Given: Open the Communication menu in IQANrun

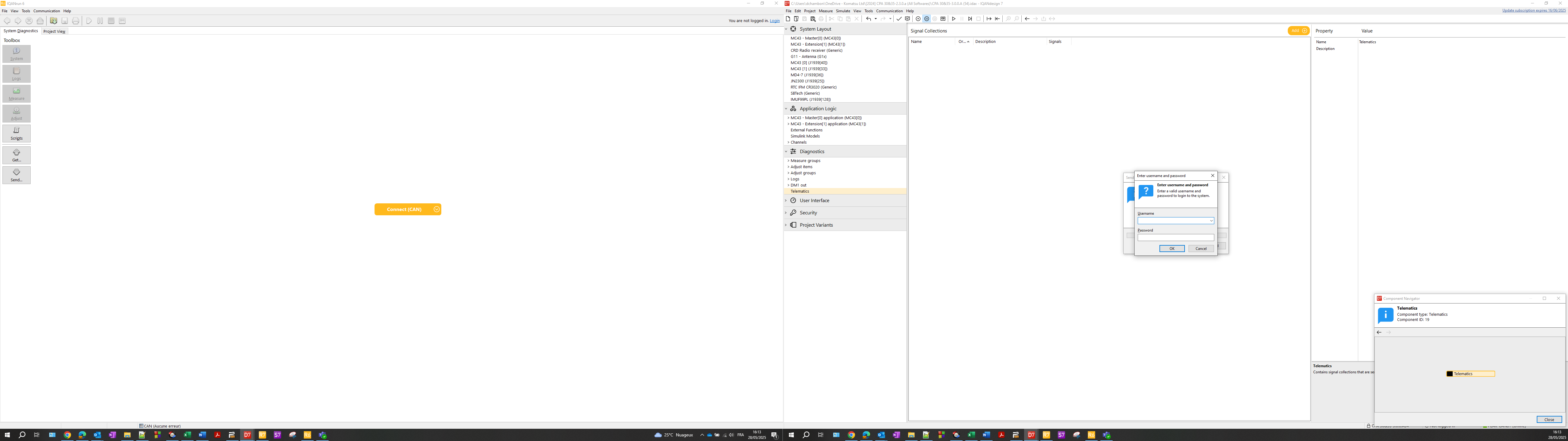Looking at the screenshot, I should point(47,11).
